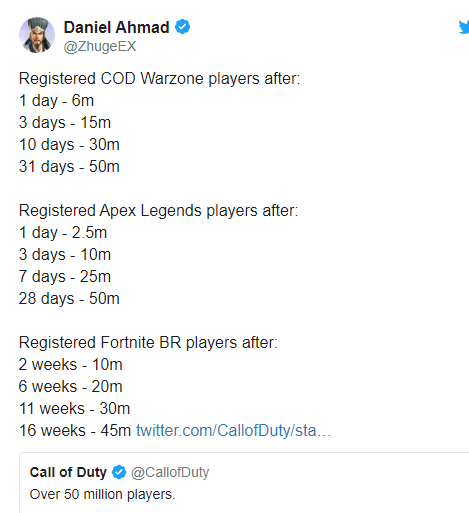Click the 'Registered Apex Legends players after:' line

(x=158, y=211)
